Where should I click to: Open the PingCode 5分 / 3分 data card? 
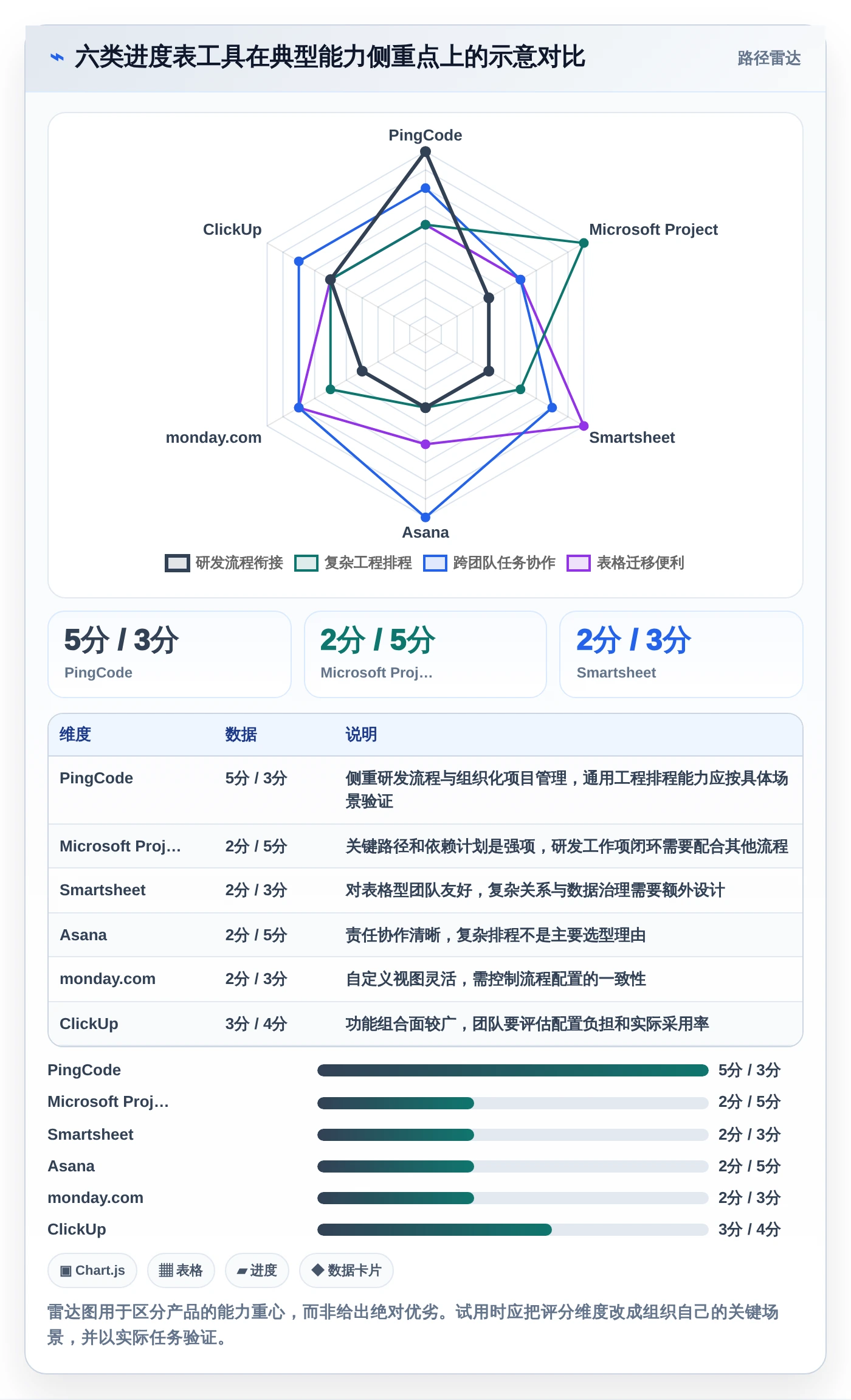point(170,654)
